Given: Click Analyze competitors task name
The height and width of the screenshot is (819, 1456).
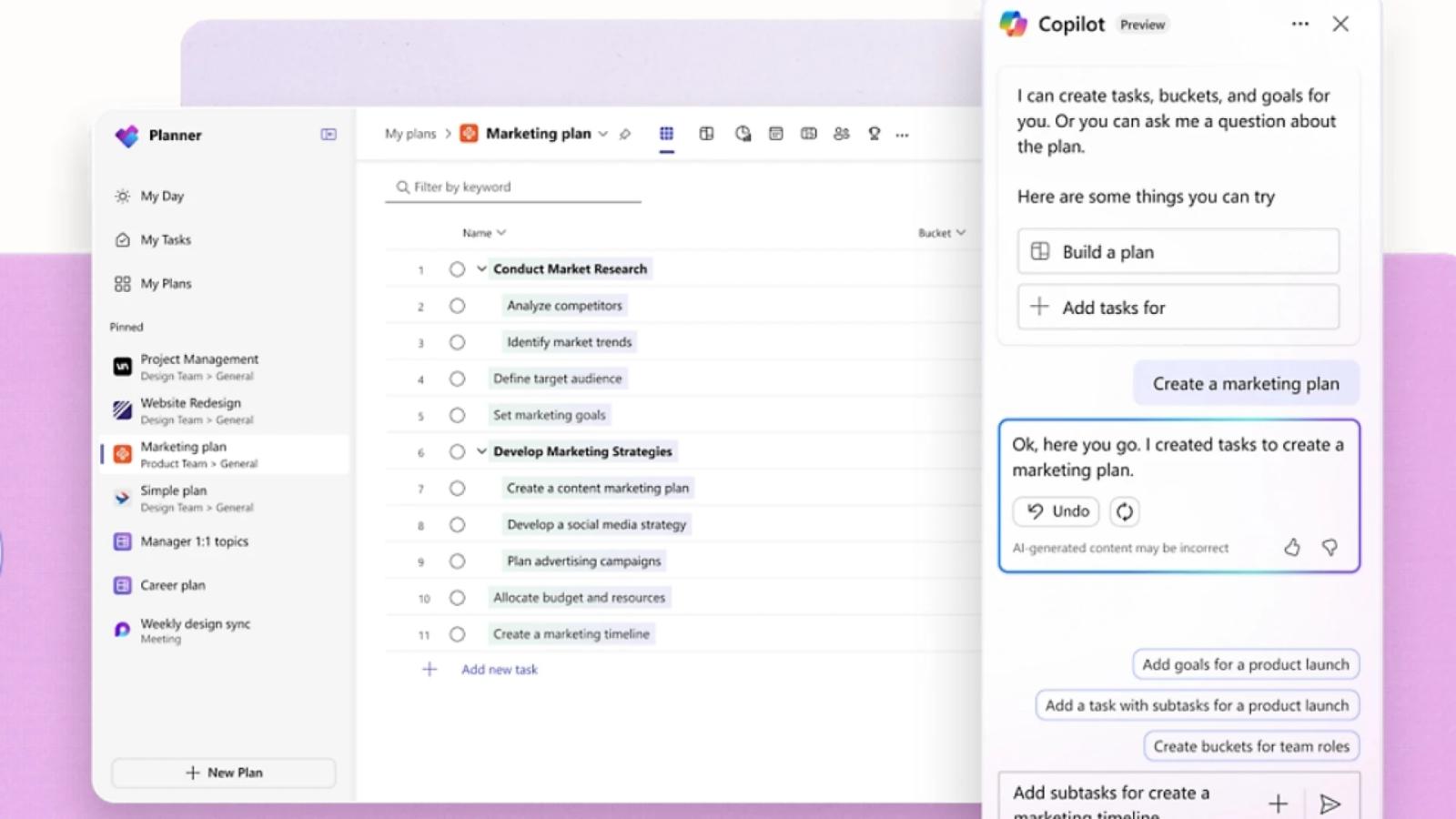Looking at the screenshot, I should (564, 306).
